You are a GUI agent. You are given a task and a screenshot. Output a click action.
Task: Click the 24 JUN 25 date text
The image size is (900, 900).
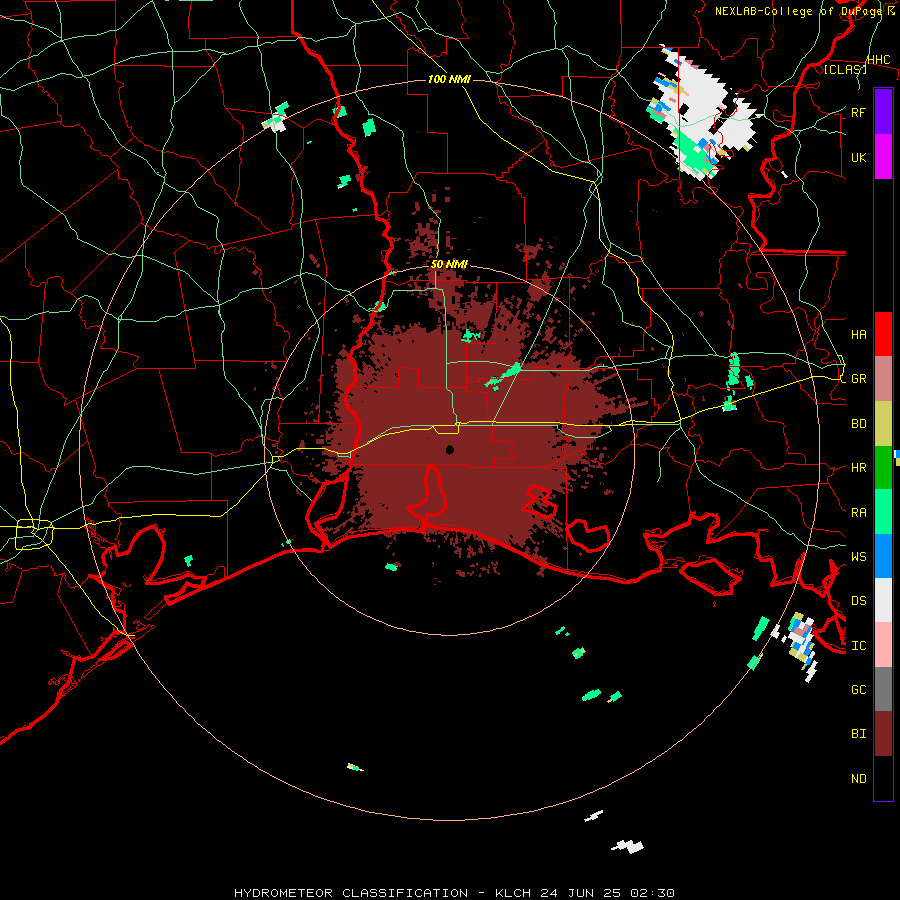coord(582,893)
